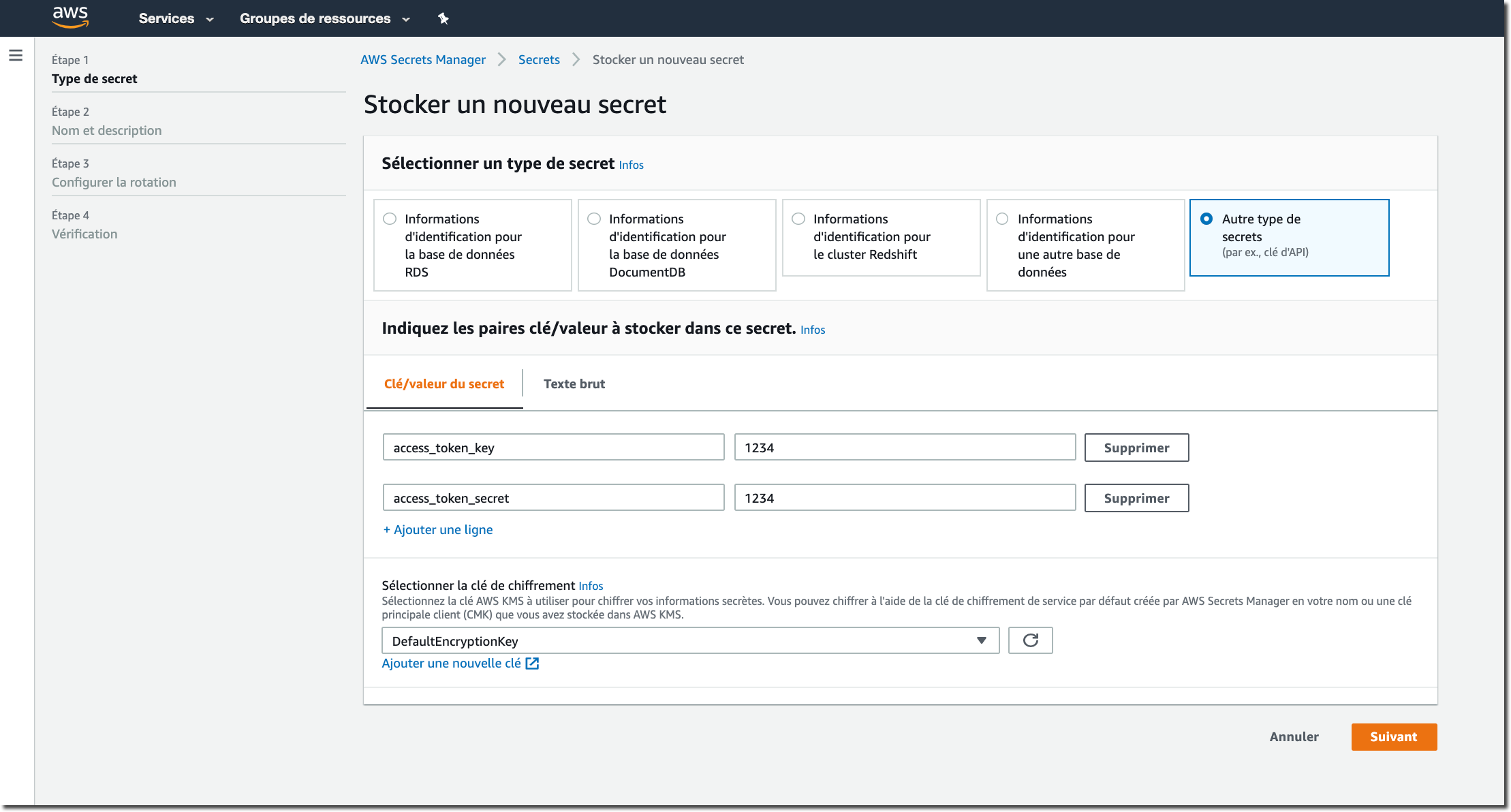Select the Clé/valeur du secret tab
The height and width of the screenshot is (812, 1511).
[x=444, y=384]
